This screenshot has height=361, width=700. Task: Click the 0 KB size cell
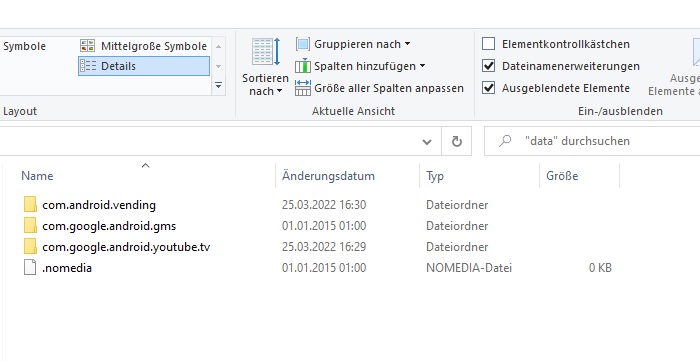tap(600, 268)
